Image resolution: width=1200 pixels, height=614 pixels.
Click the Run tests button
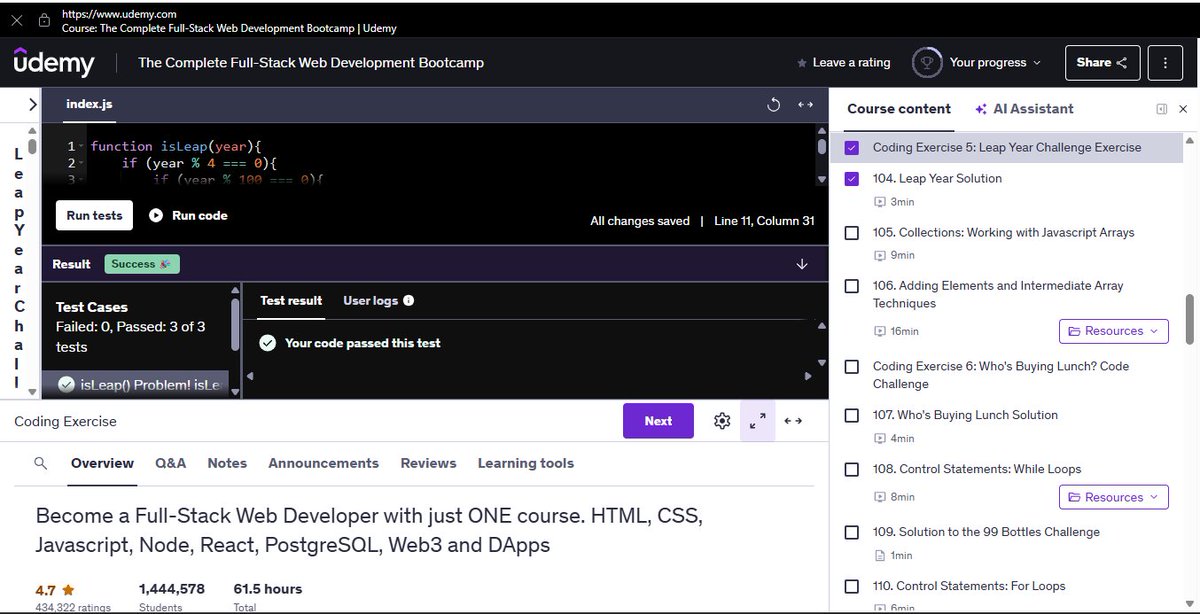[x=95, y=216]
